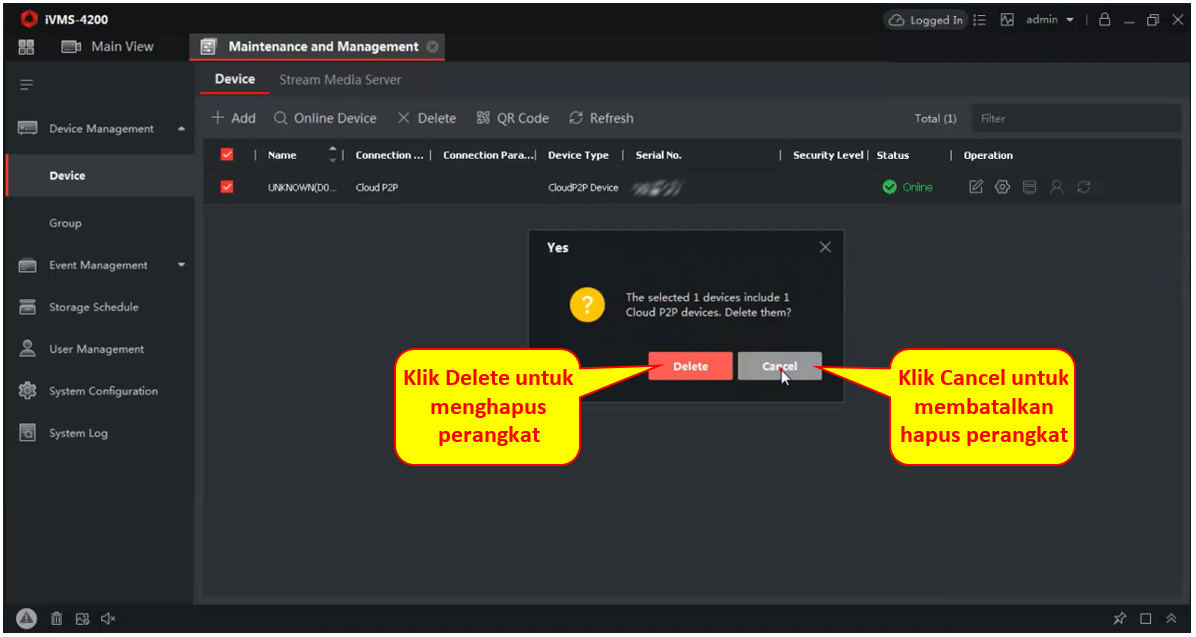Click the lock icon in title bar

tap(1104, 19)
